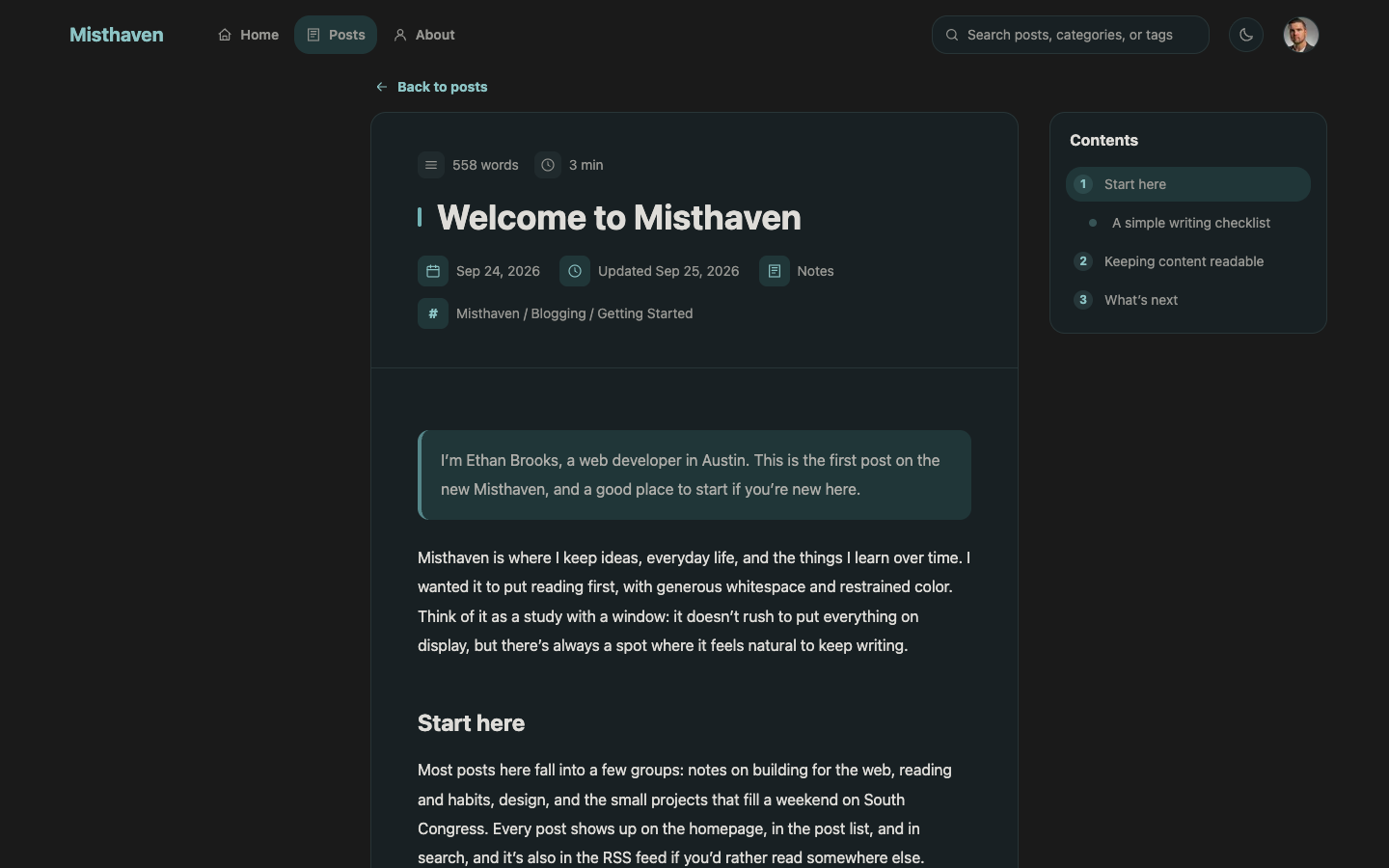Click the back arrow icon
1389x868 pixels.
click(382, 87)
